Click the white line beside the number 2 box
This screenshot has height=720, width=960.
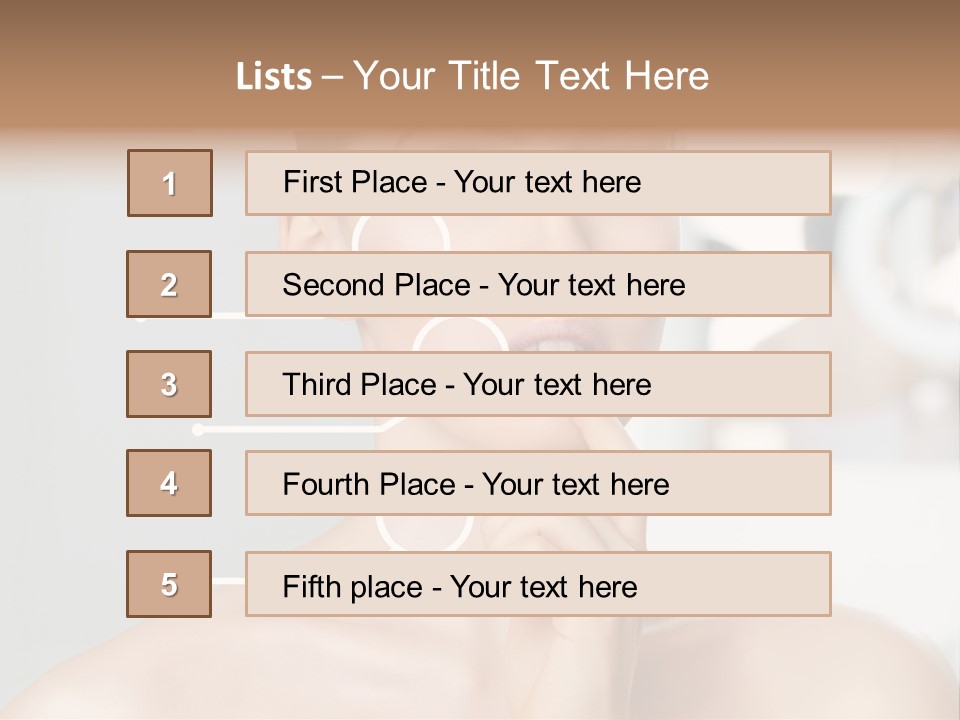click(x=228, y=315)
